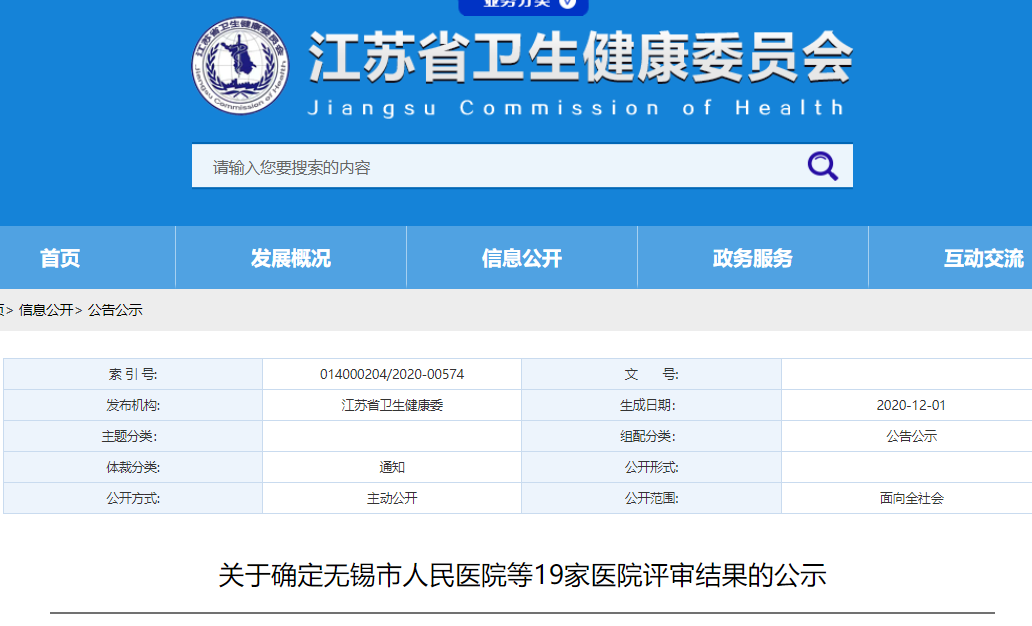Select index number 014000204/2020-00574
This screenshot has height=626, width=1032.
click(x=392, y=375)
